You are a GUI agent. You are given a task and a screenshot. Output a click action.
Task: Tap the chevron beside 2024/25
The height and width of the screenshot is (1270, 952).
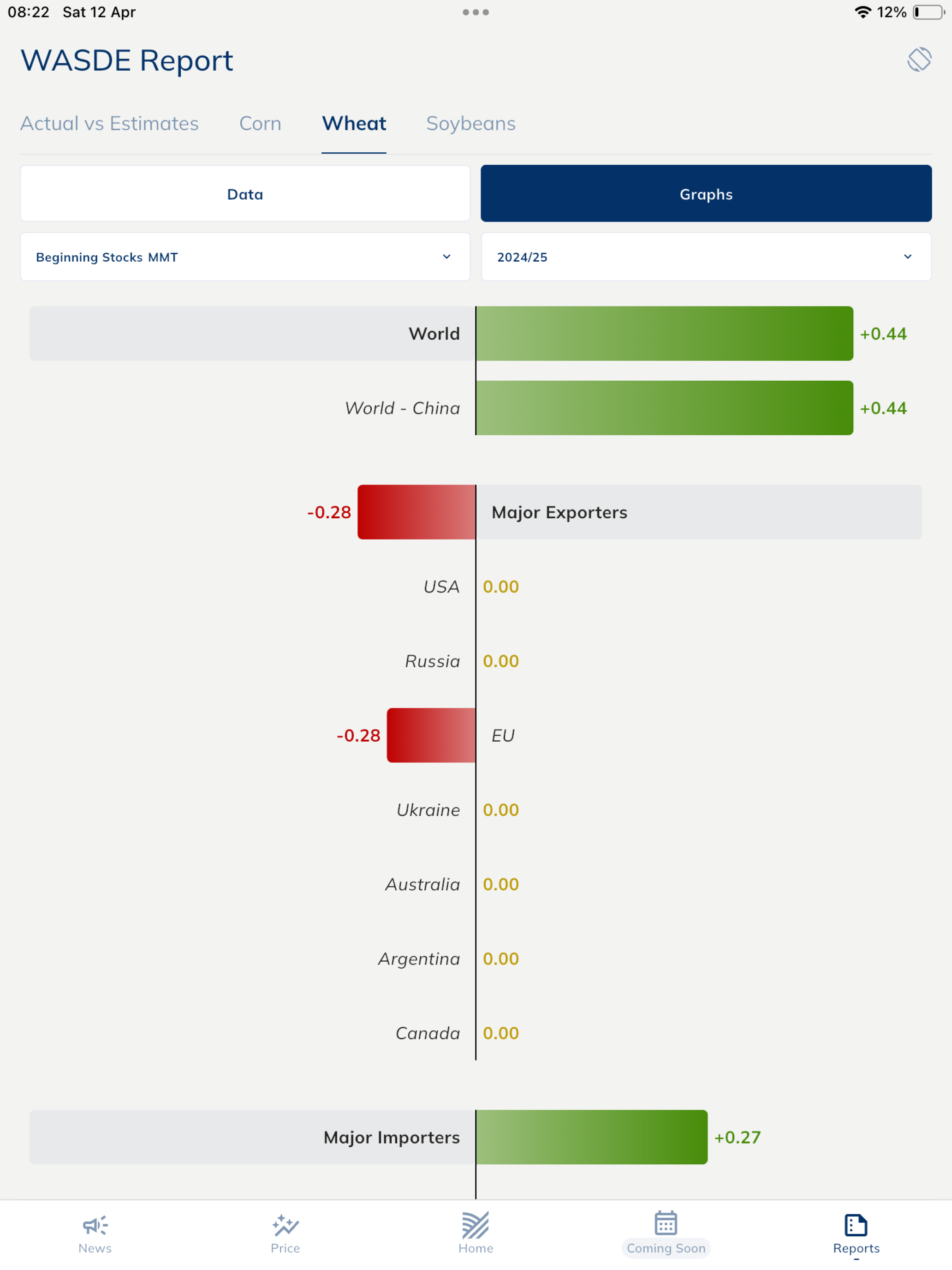tap(907, 257)
